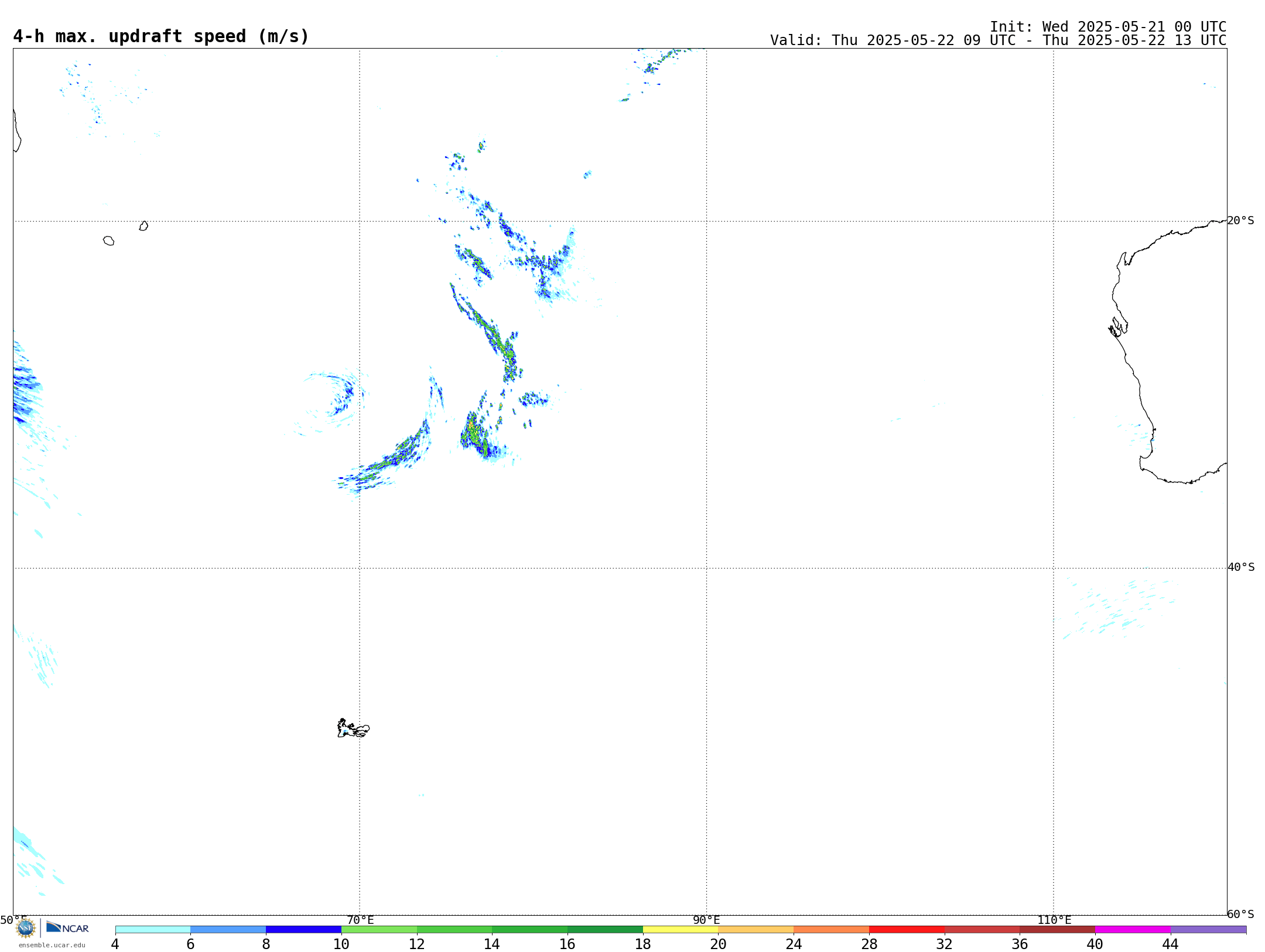Click the colorbar tick value 18
Viewport: 1265px width, 952px height.
643,944
